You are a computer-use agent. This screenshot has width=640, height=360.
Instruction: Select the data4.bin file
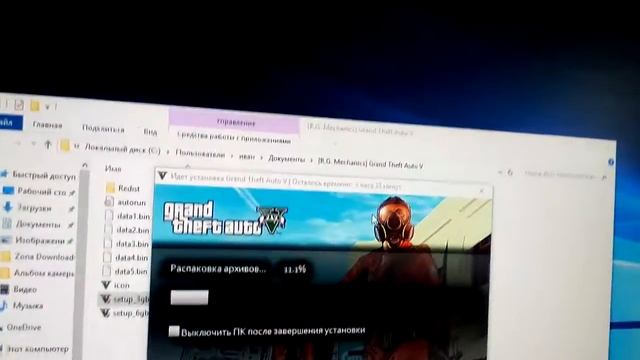131,258
